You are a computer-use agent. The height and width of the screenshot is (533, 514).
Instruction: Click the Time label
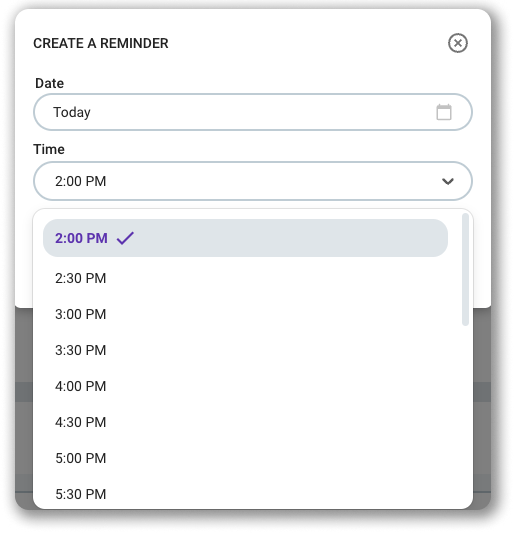49,149
